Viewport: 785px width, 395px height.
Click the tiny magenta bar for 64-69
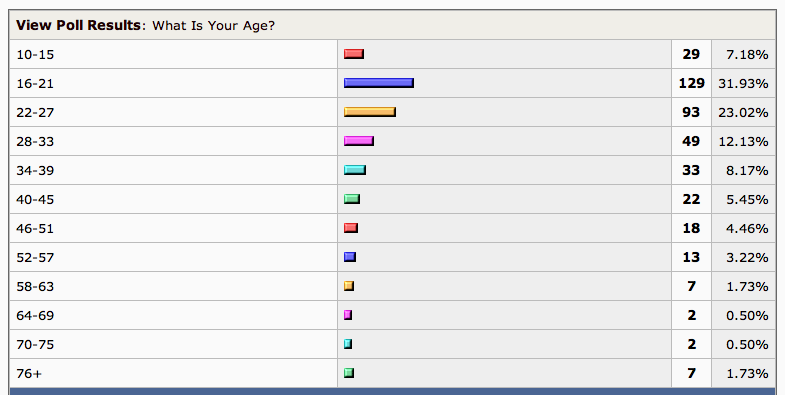[348, 315]
